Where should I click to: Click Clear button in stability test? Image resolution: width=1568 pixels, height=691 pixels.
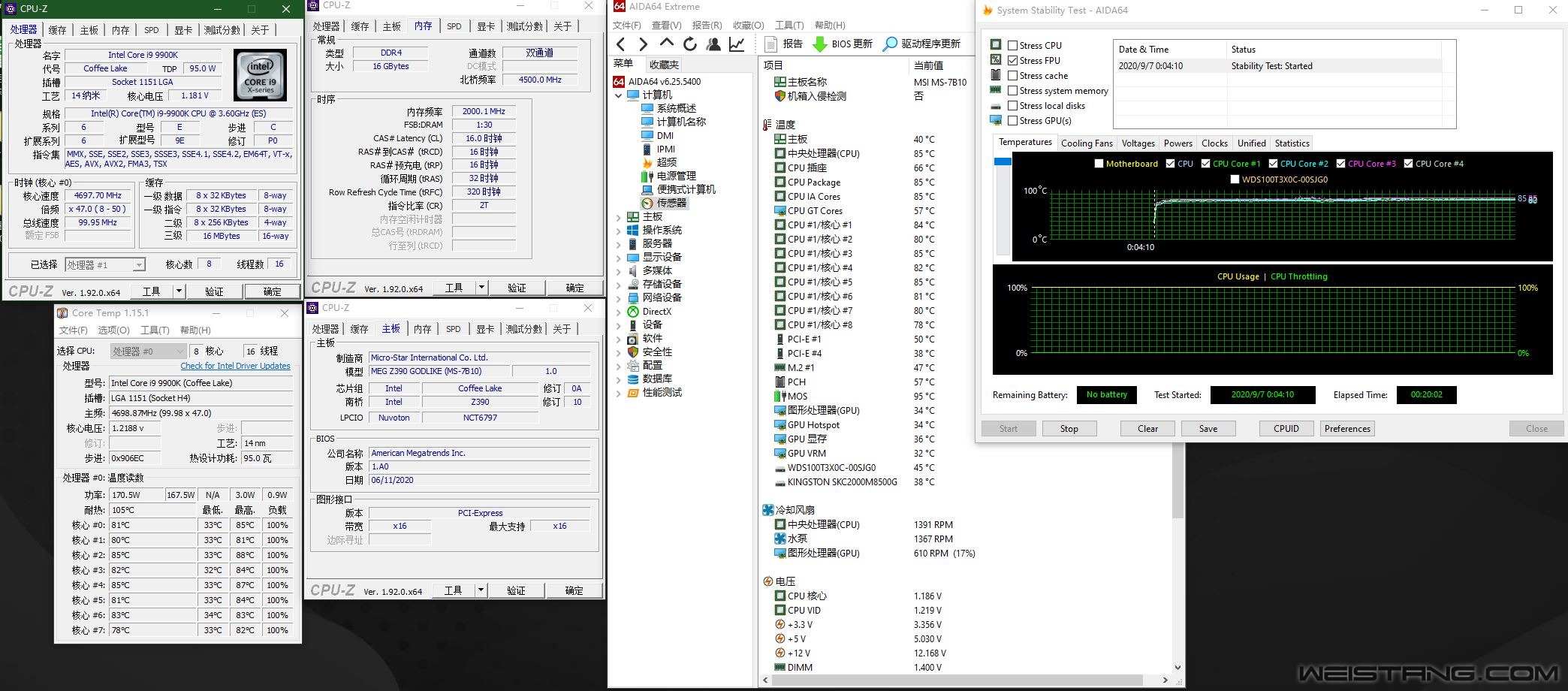pos(1147,429)
